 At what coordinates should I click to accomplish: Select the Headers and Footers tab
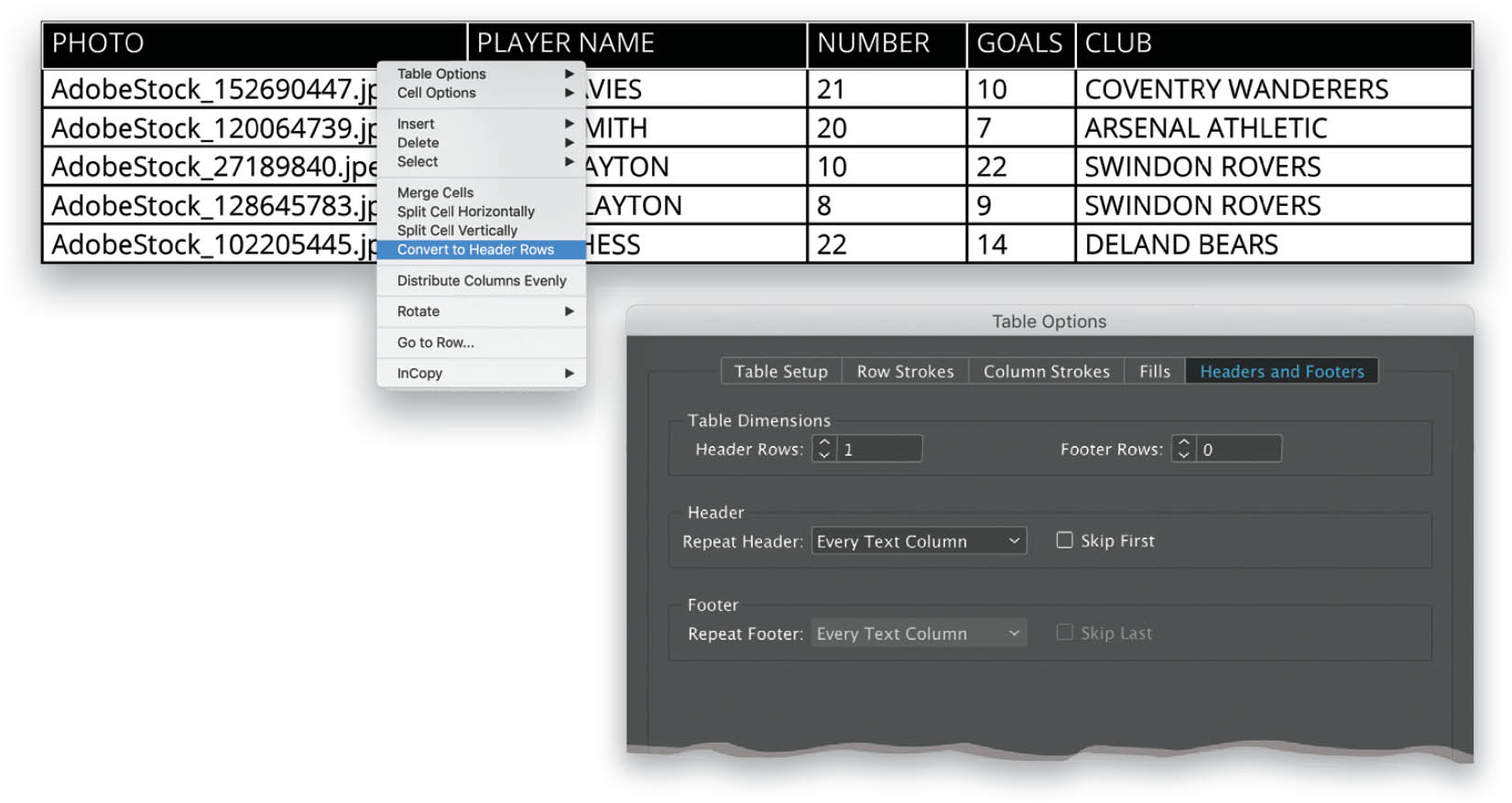tap(1282, 371)
